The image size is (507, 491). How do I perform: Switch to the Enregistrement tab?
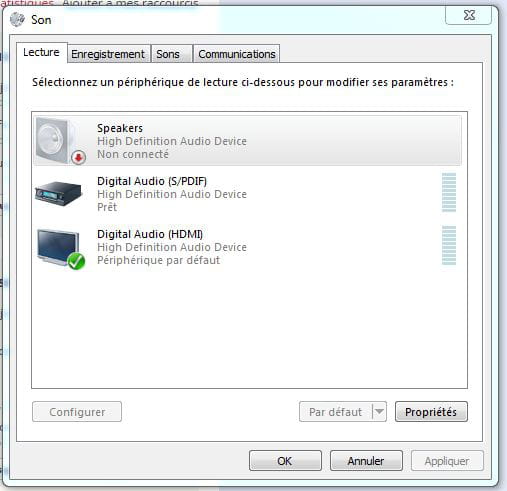109,54
